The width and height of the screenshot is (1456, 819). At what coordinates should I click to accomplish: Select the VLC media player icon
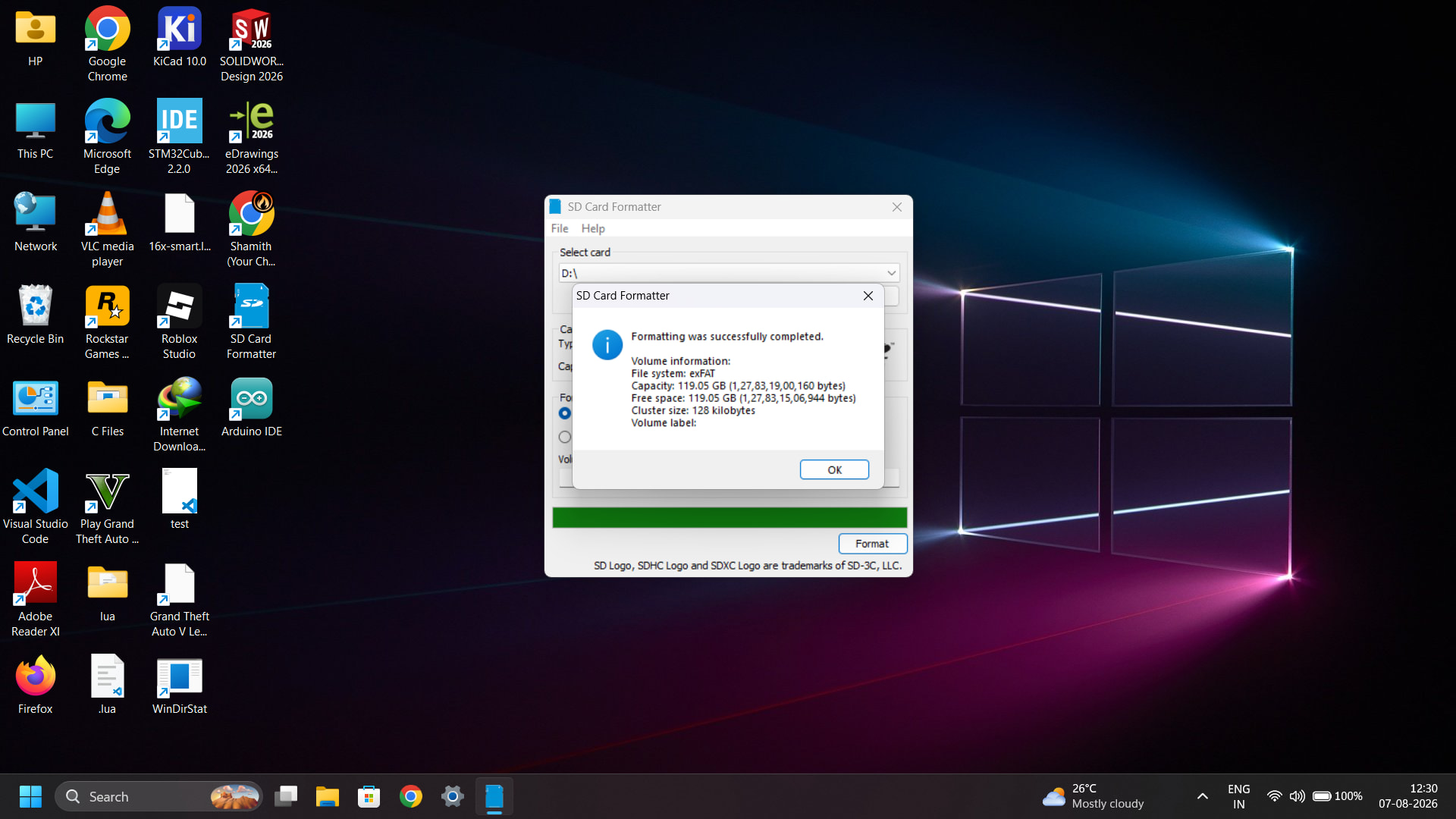tap(107, 229)
